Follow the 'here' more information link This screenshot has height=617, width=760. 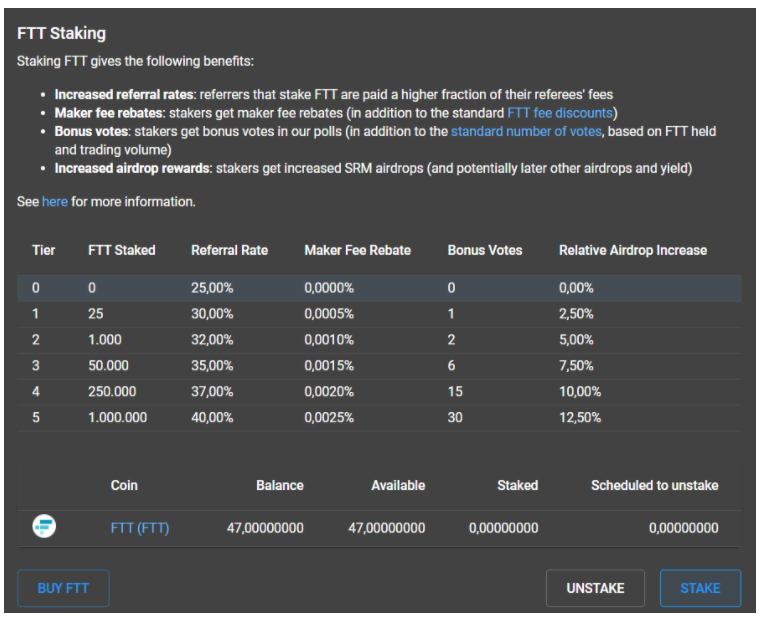[55, 201]
